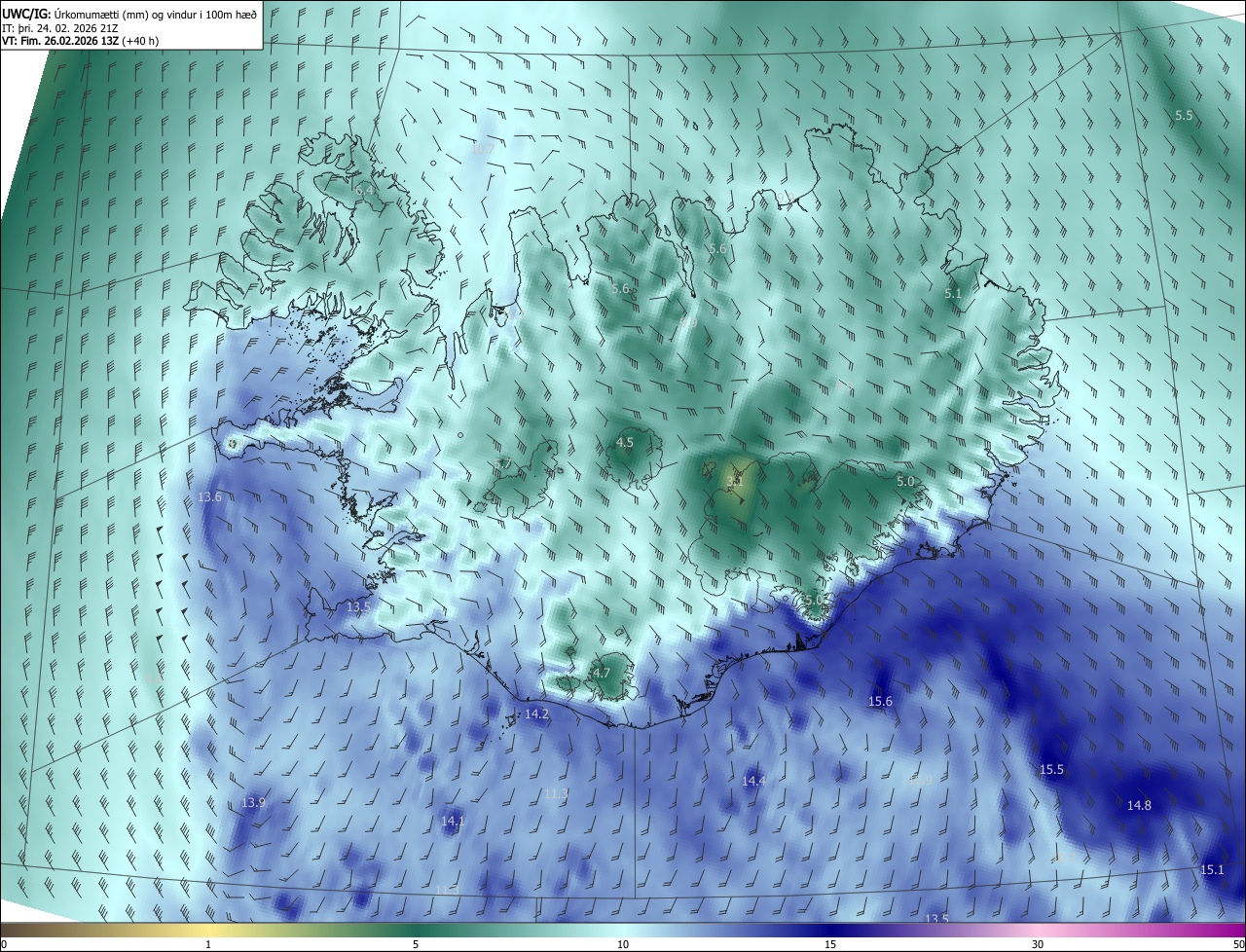
Task: Click the 4.7 value label on map
Action: pyautogui.click(x=602, y=673)
